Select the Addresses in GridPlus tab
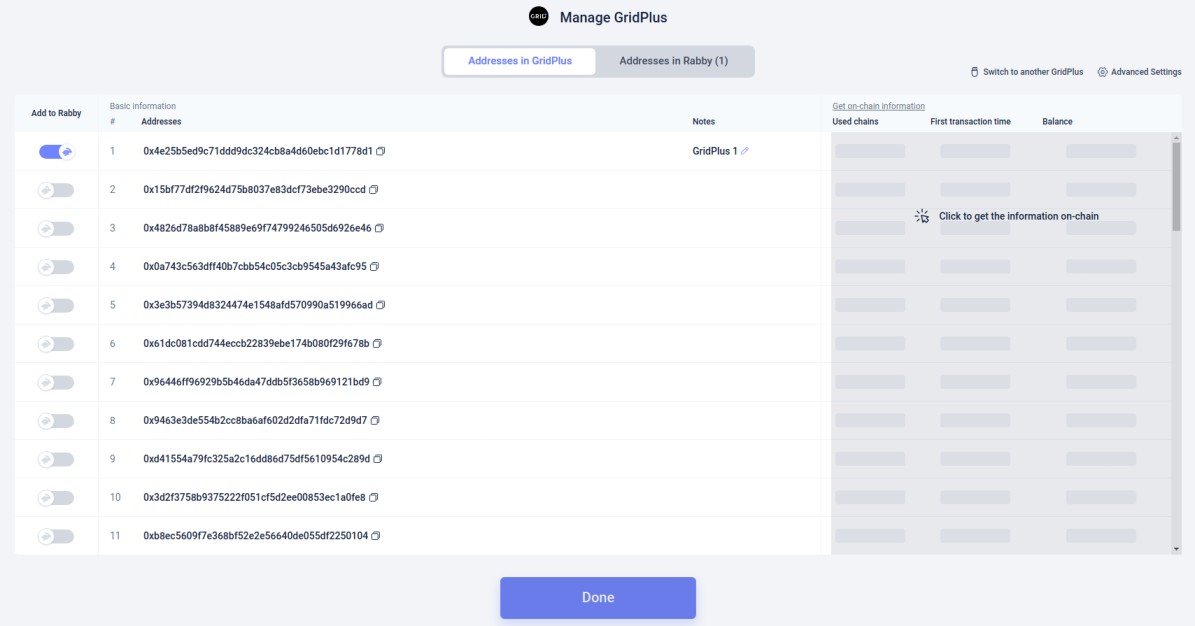The width and height of the screenshot is (1195, 626). click(x=520, y=61)
